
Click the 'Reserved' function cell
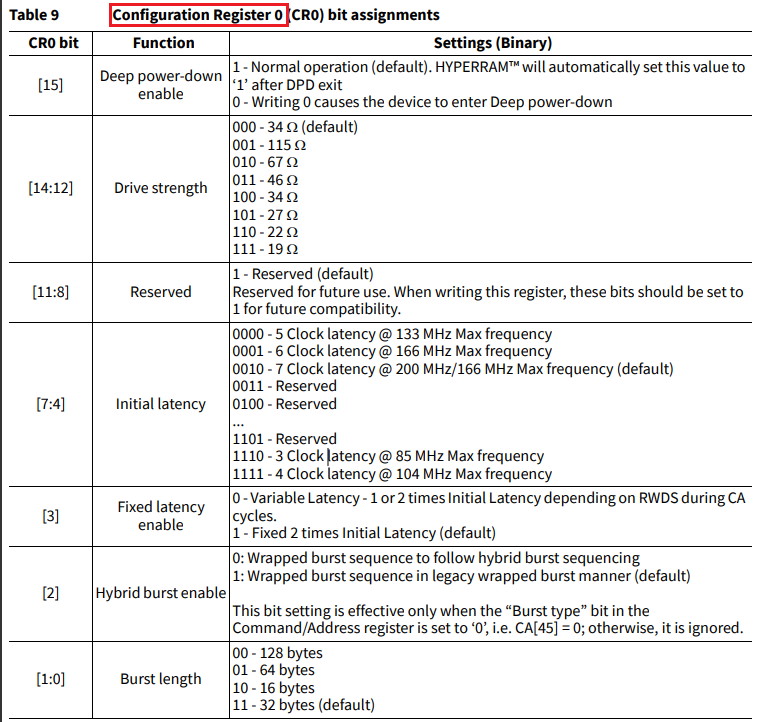coord(161,292)
